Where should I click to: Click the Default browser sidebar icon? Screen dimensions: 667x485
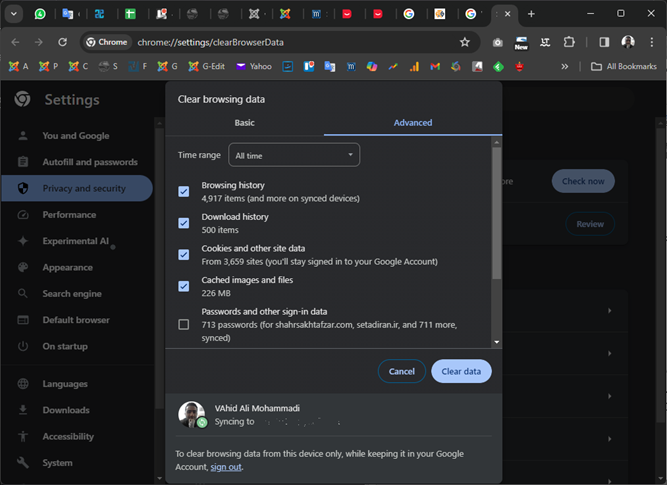click(23, 320)
